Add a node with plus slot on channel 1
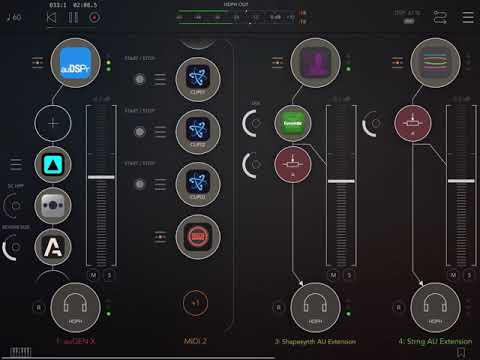The height and width of the screenshot is (360, 480). click(53, 123)
